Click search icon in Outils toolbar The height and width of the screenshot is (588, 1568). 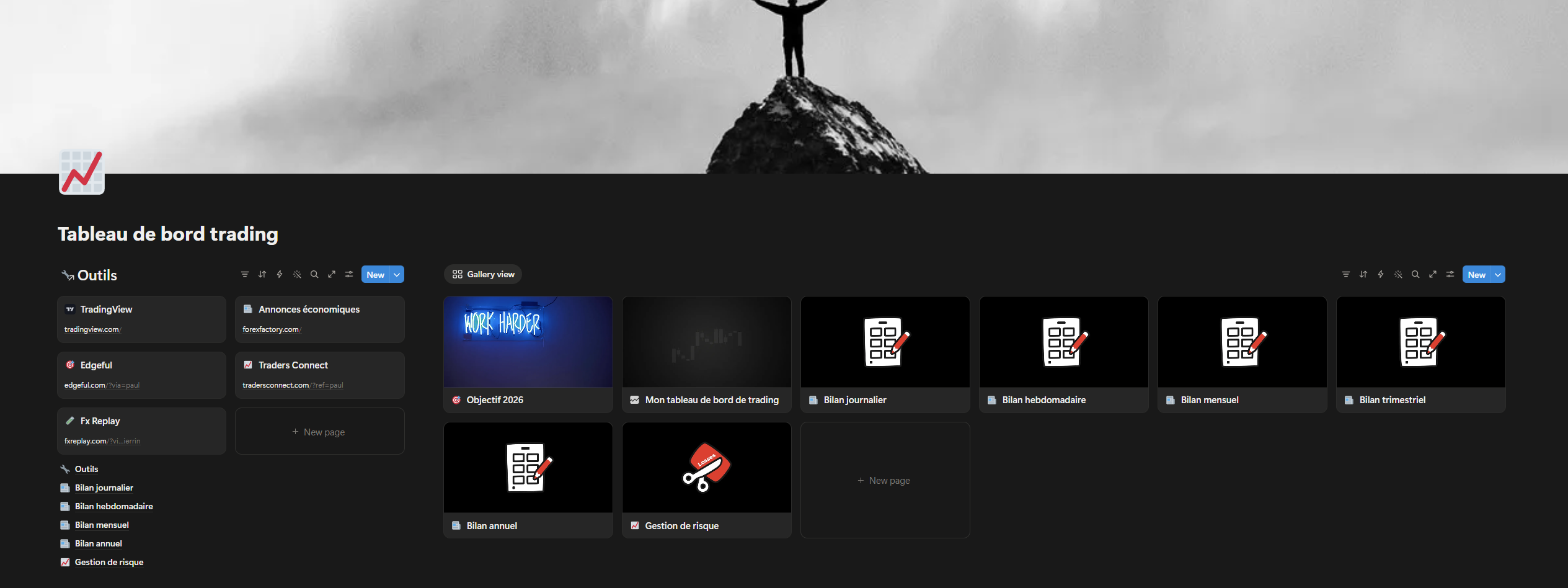pos(314,274)
